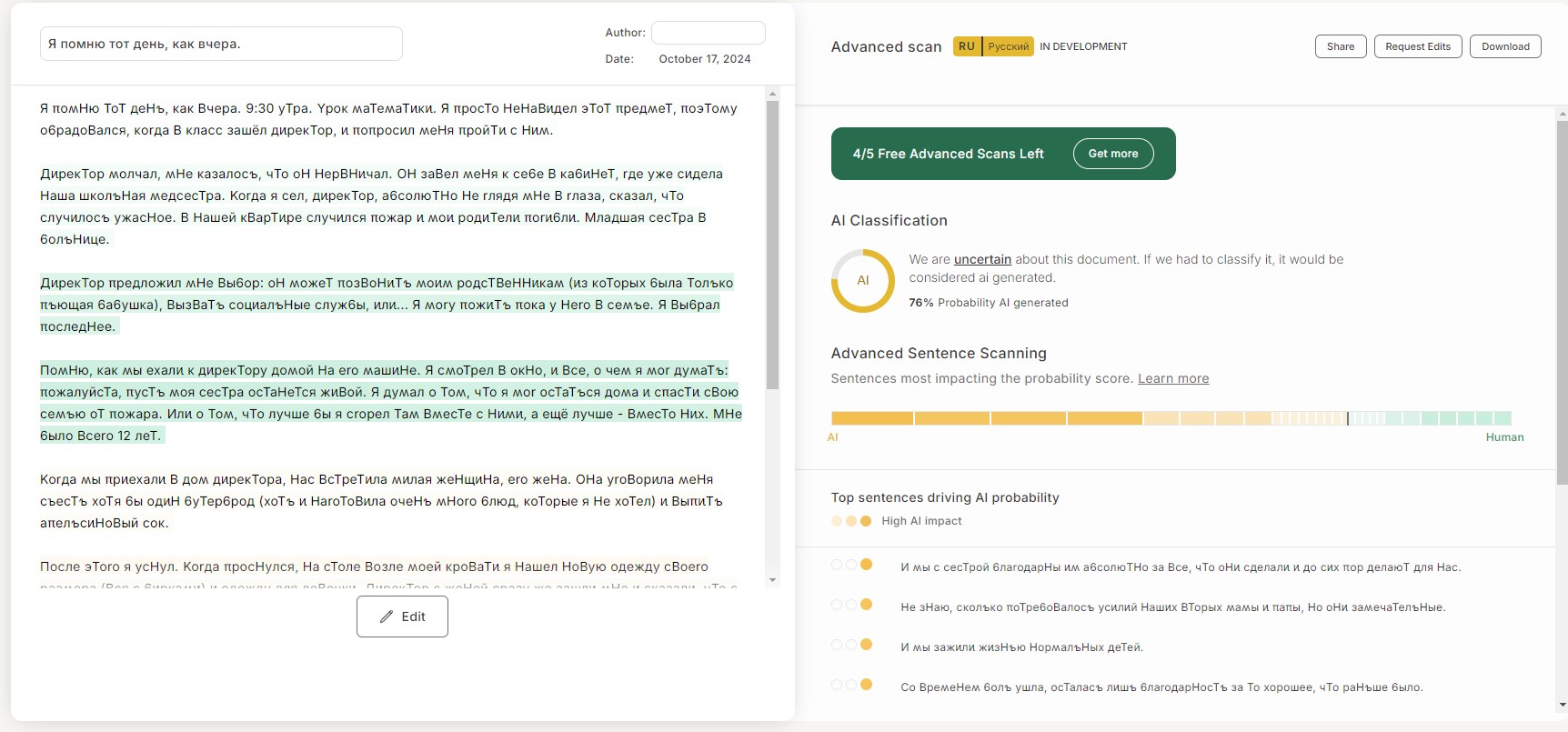Click the highlighted paragraph starting 'Помню, как мы ехали'
Viewport: 1568px width, 732px height.
pyautogui.click(x=391, y=403)
